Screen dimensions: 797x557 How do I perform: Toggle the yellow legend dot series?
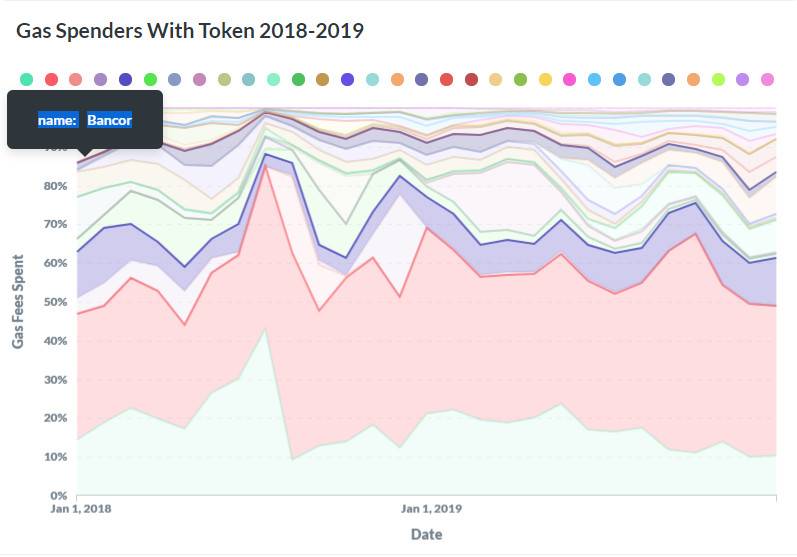coord(545,79)
